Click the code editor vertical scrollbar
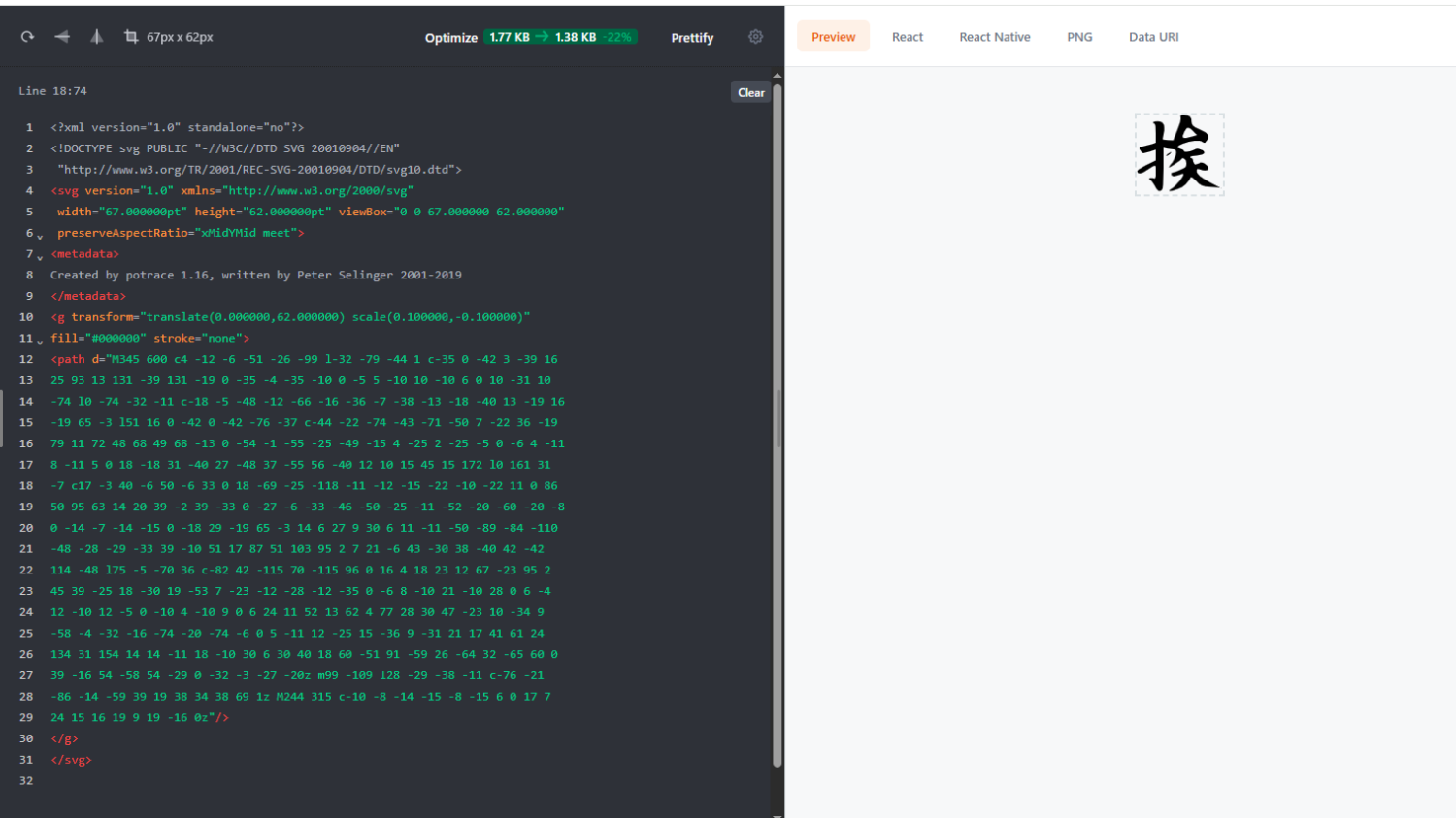Screen dimensions: 1456x818 pyautogui.click(x=777, y=417)
